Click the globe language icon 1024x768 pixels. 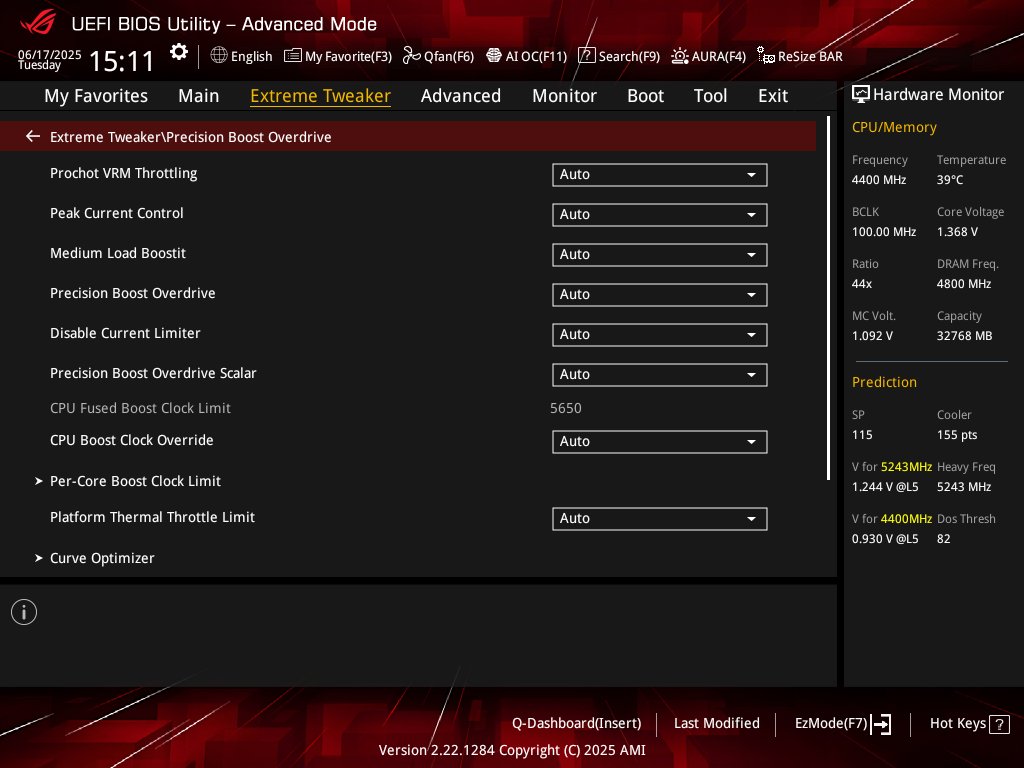click(x=219, y=56)
